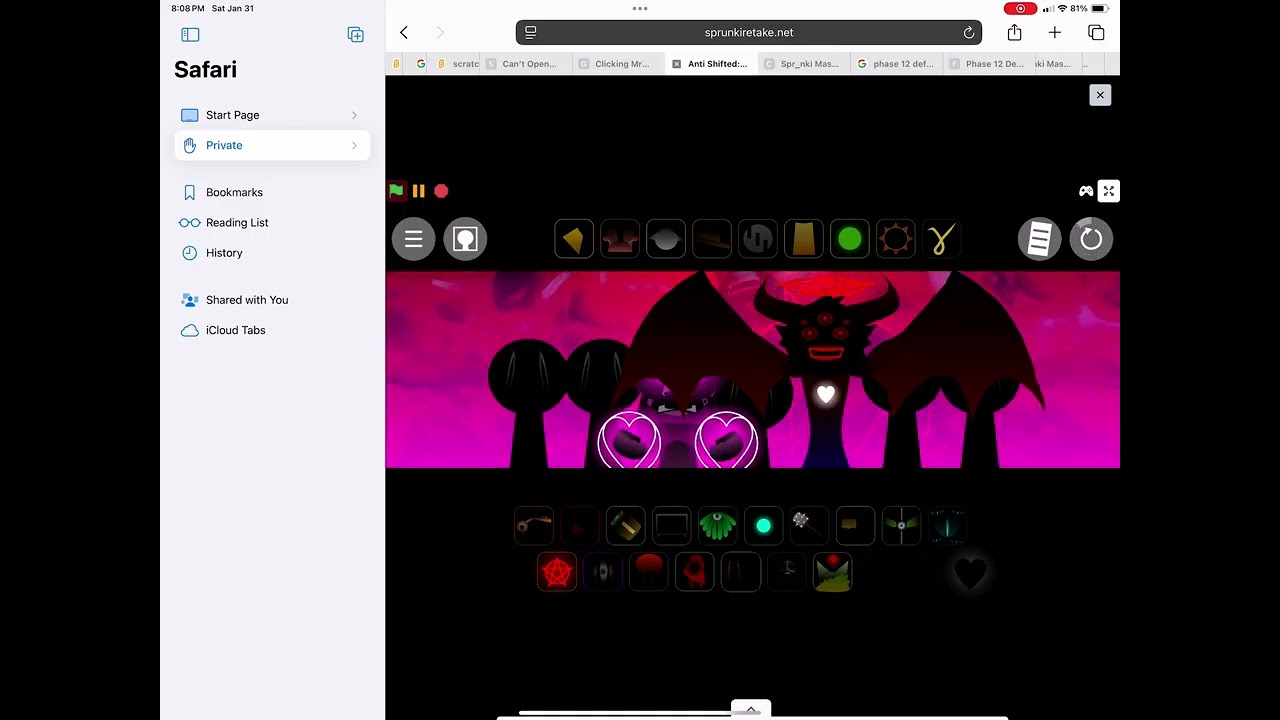The image size is (1280, 720).
Task: Open the 'Spr_nki Mas...' tab
Action: pos(802,64)
